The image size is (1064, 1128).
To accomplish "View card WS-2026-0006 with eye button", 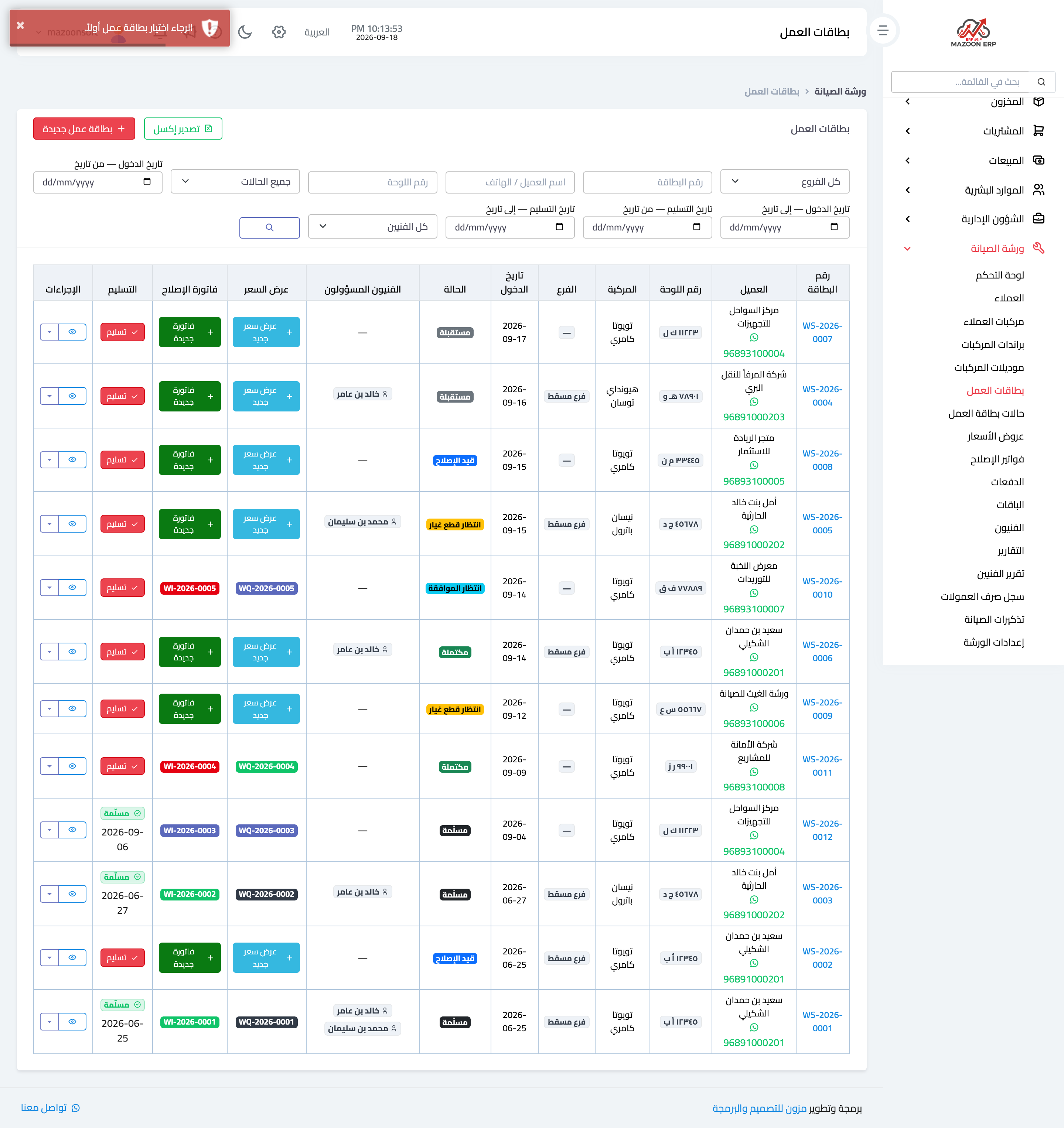I will click(x=72, y=652).
